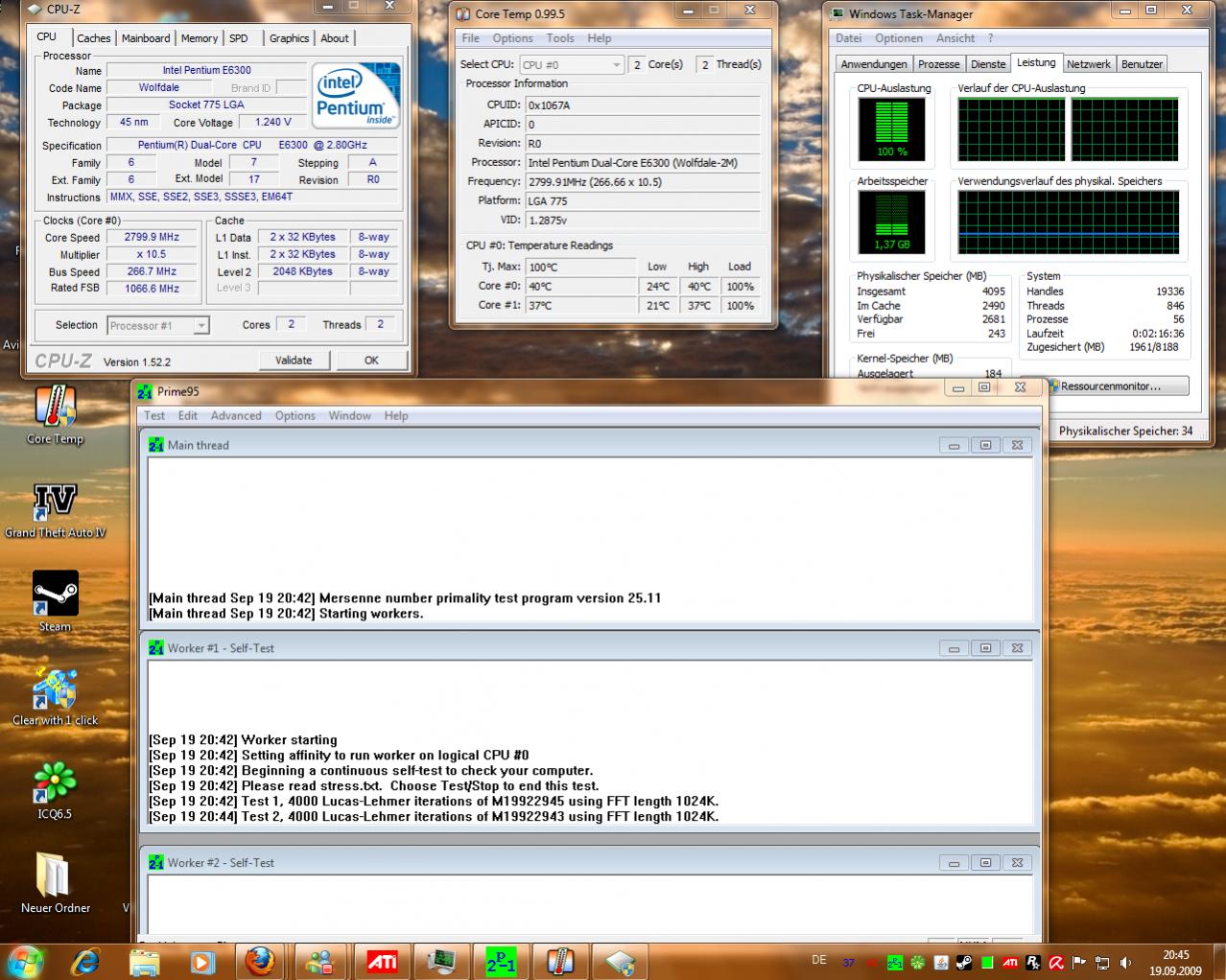Open Graphics tab in CPU-Z
The height and width of the screenshot is (980, 1226).
(x=289, y=38)
